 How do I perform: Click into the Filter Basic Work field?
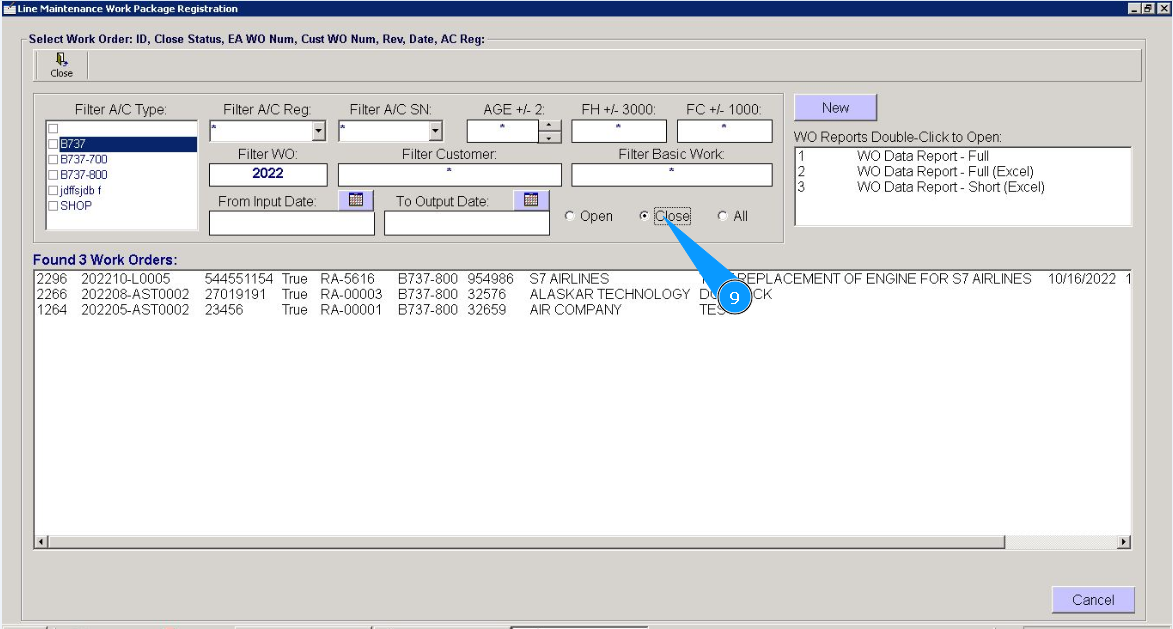[672, 174]
